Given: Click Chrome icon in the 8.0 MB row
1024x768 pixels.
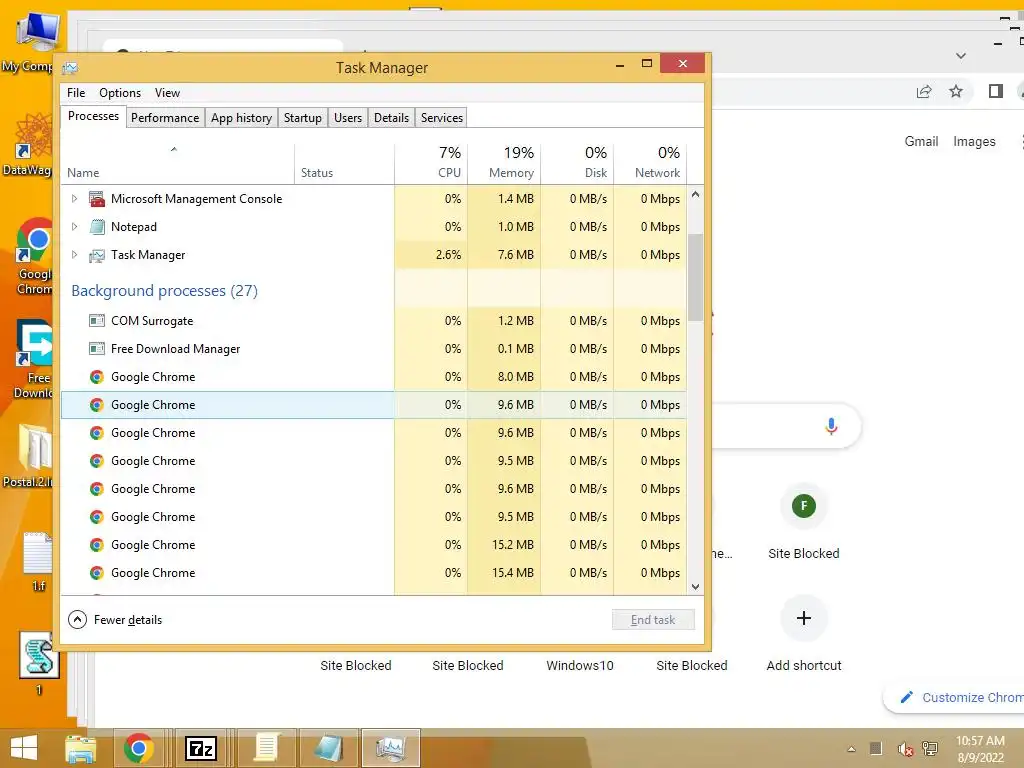Looking at the screenshot, I should click(97, 377).
